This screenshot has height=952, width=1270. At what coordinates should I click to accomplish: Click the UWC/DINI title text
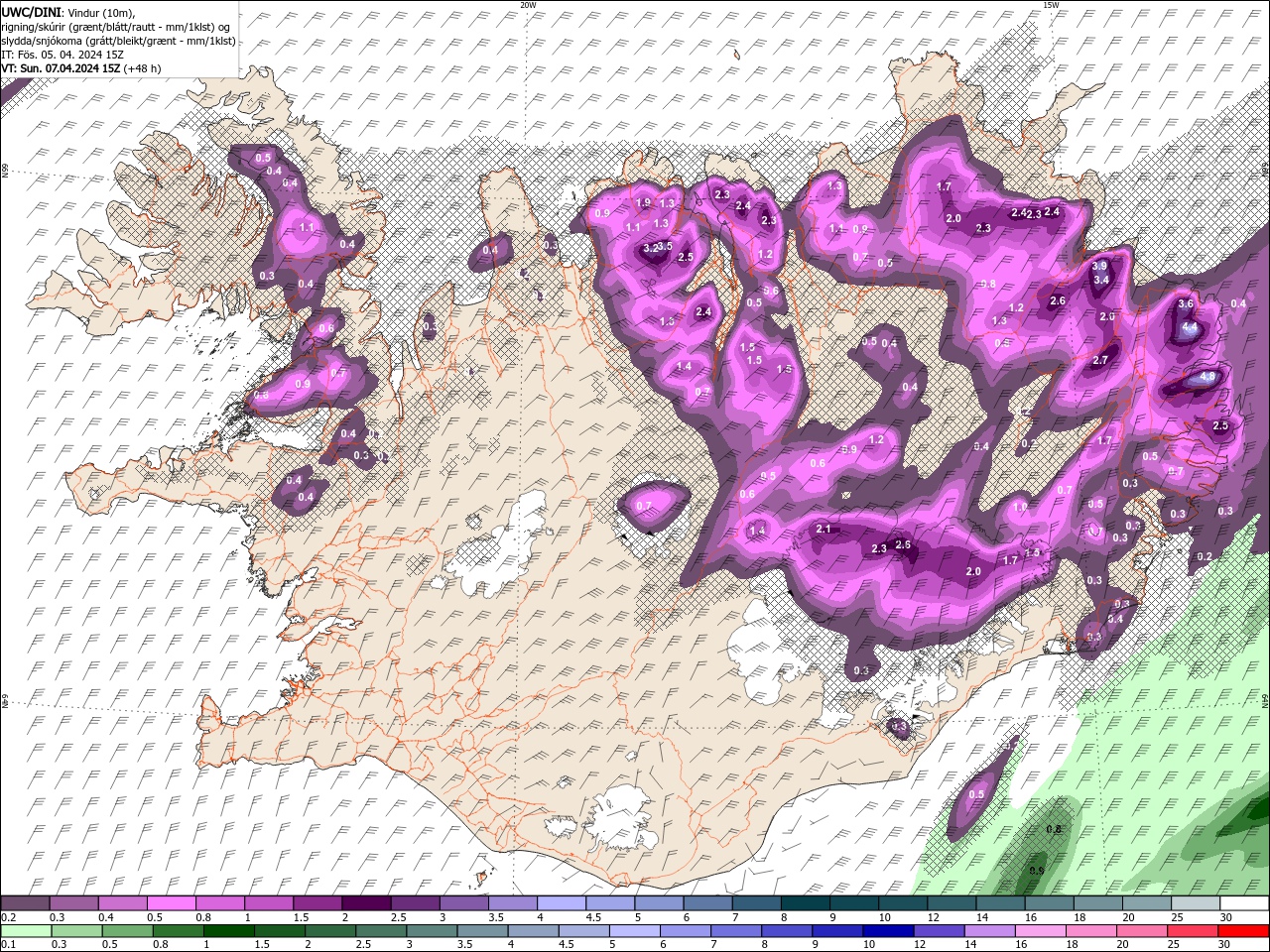click(x=32, y=11)
